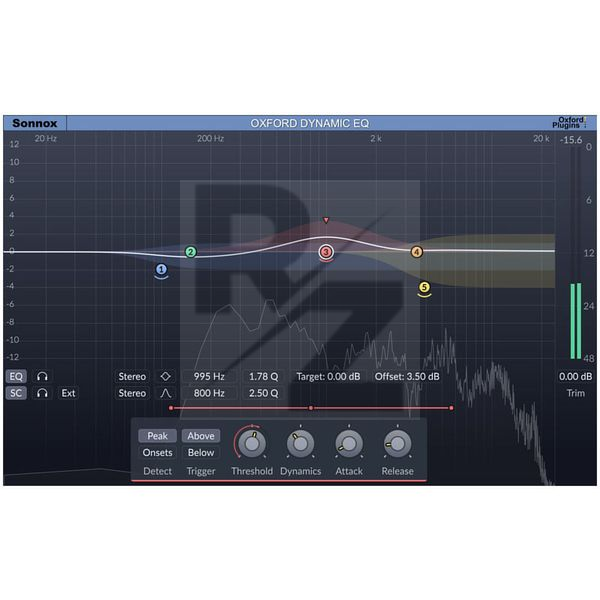Screen dimensions: 600x600
Task: Click the 2.50 Q sidechain field
Action: (264, 393)
